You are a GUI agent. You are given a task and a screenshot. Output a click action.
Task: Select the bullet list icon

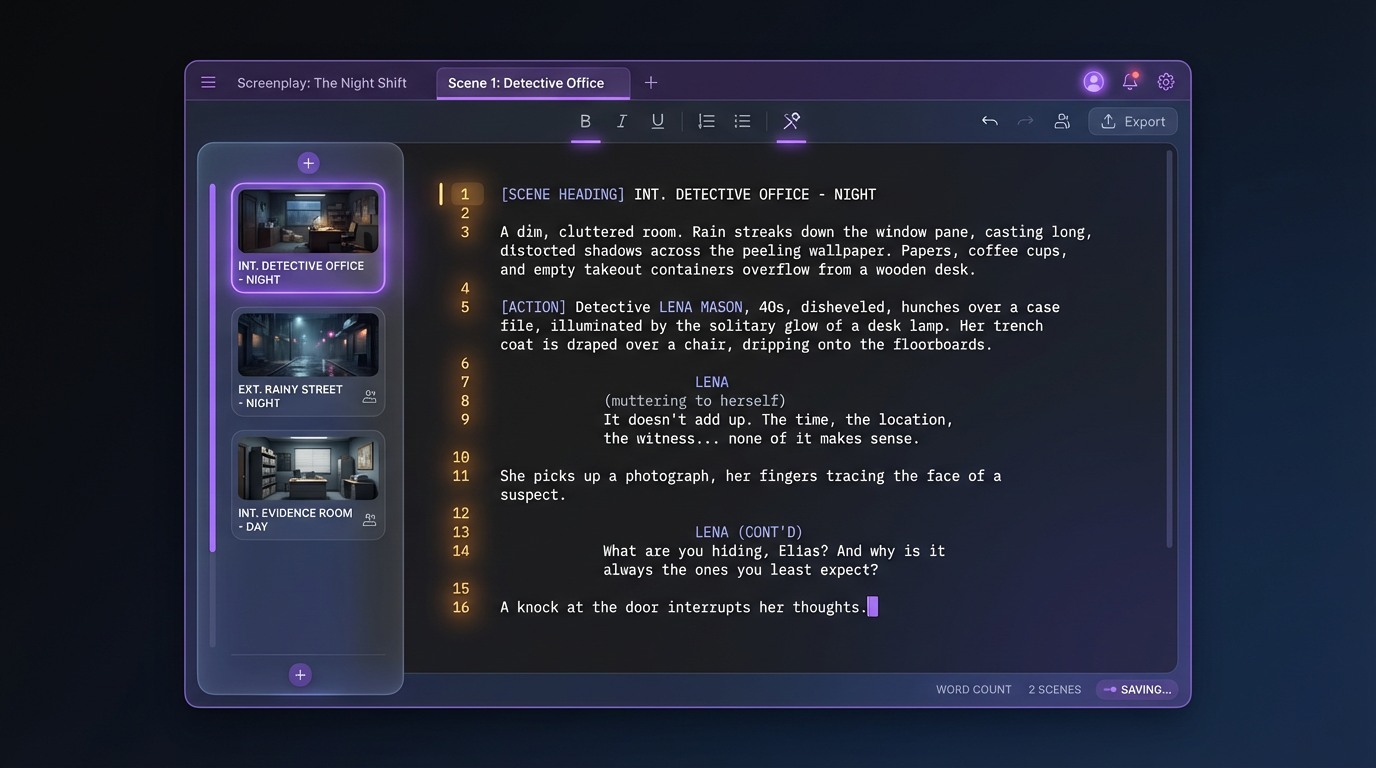742,120
